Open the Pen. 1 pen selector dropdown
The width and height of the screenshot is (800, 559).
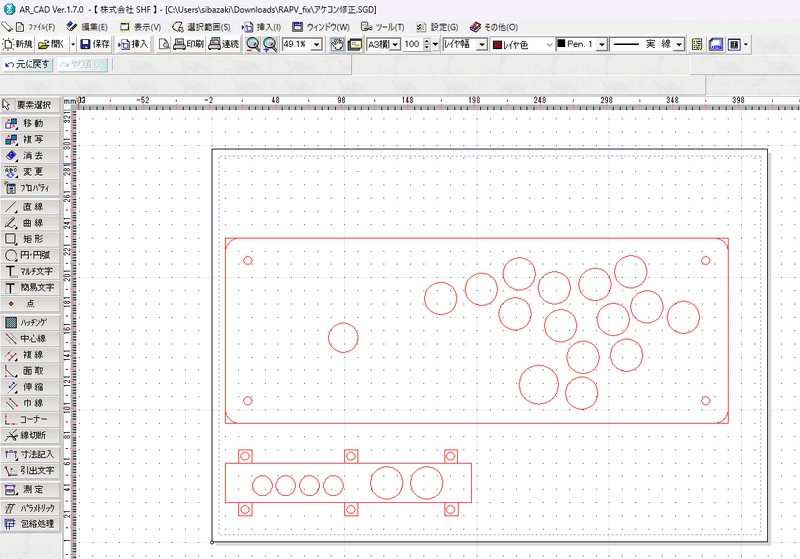coord(602,44)
